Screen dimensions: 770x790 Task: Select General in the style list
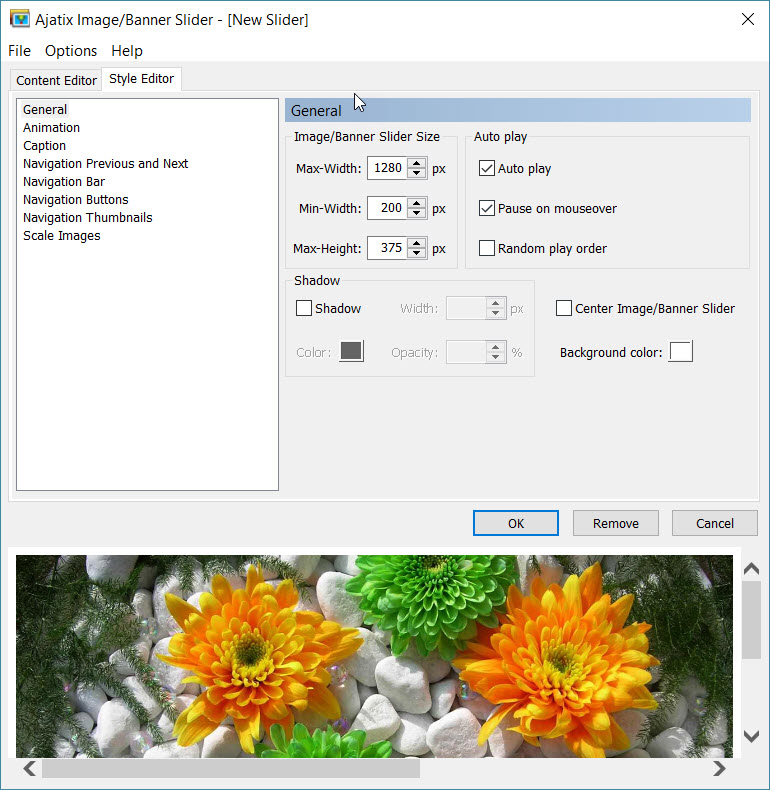click(45, 110)
